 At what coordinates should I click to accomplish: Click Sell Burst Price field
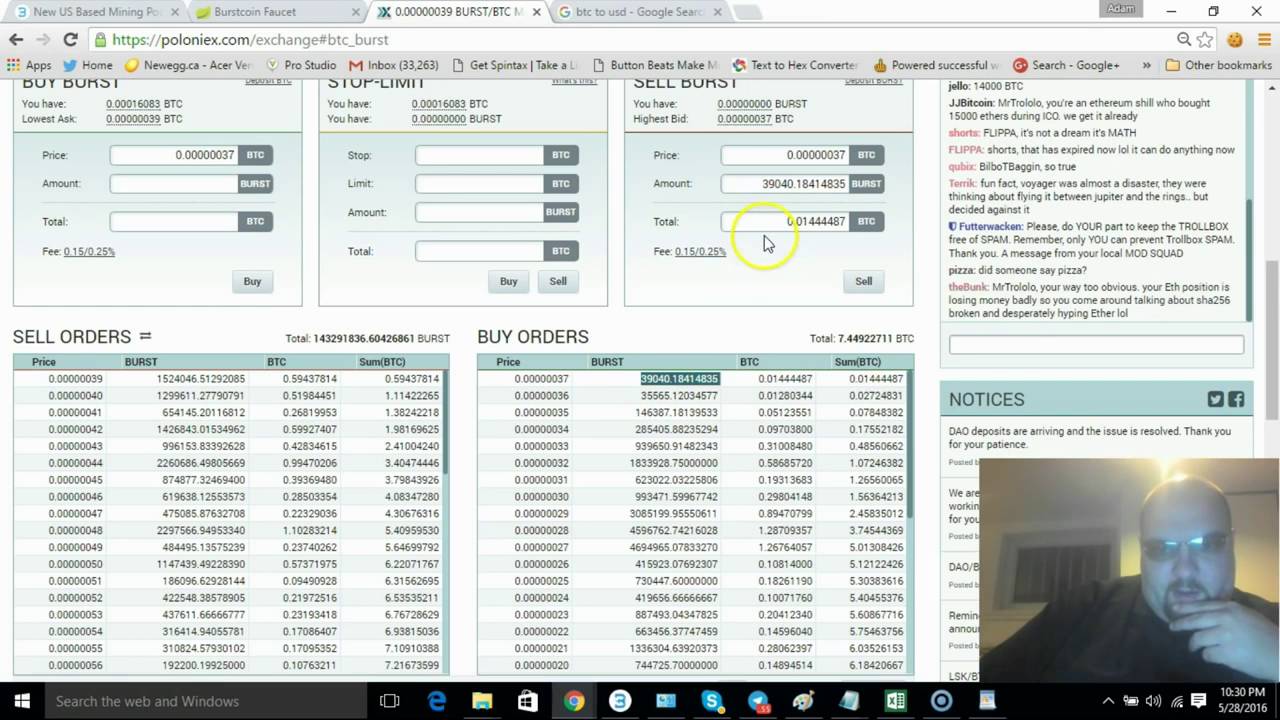click(x=785, y=155)
